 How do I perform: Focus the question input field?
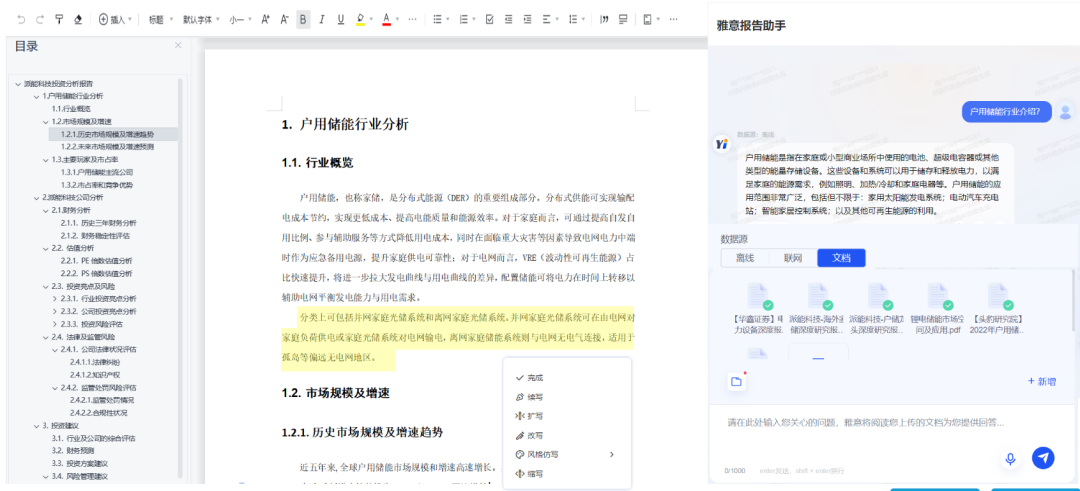point(892,423)
